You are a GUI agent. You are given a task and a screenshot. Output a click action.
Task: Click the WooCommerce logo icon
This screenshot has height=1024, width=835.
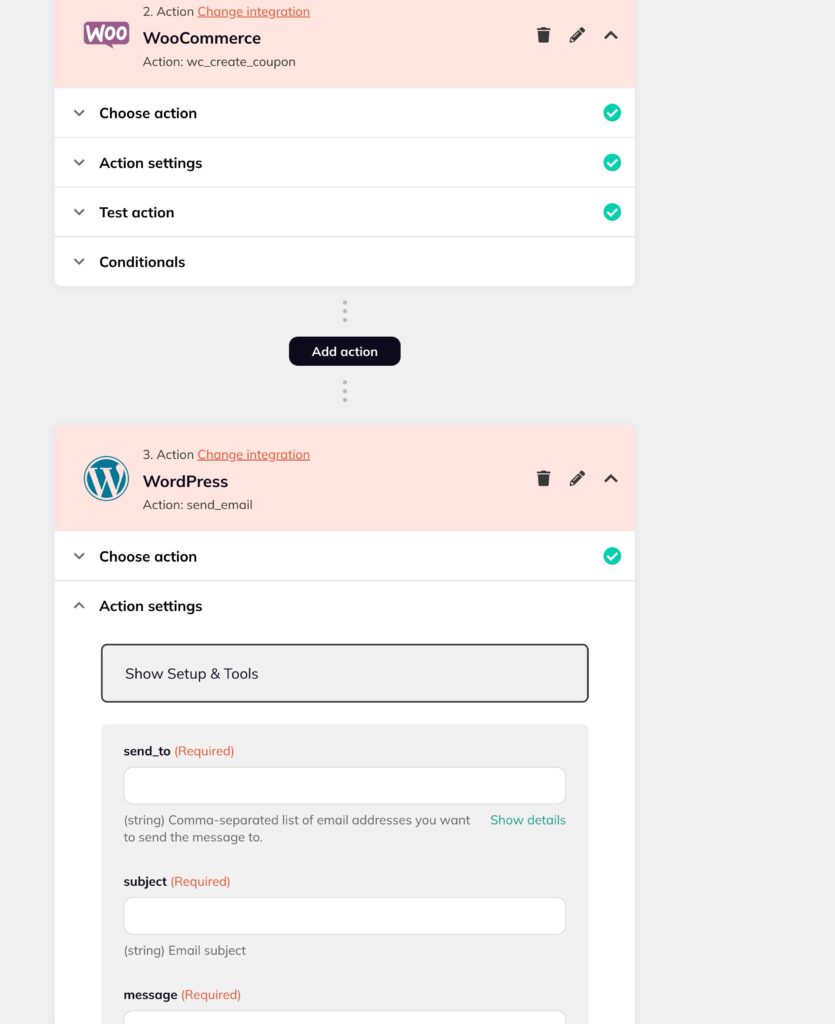[x=106, y=34]
